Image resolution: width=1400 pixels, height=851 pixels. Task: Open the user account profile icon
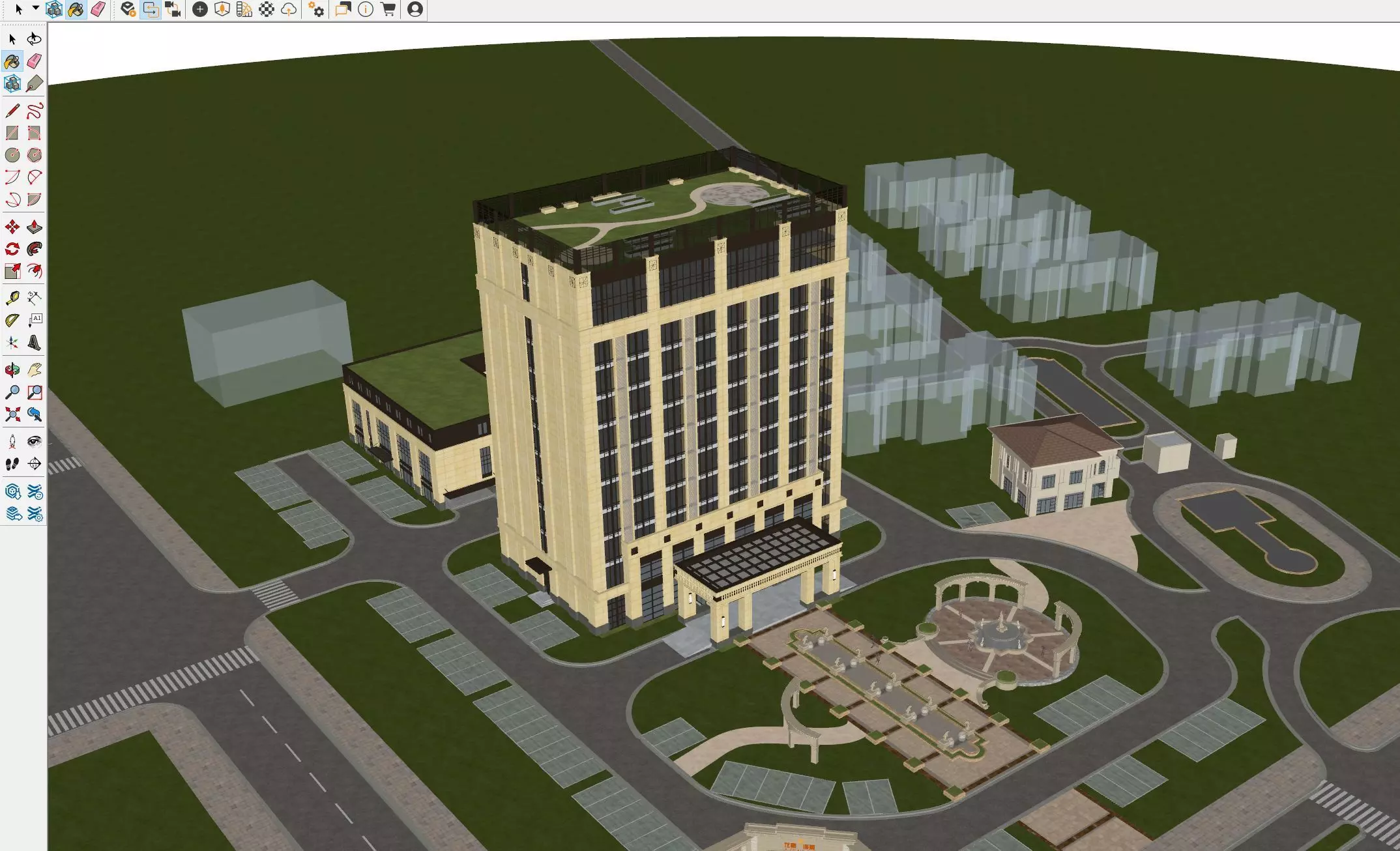pyautogui.click(x=415, y=9)
